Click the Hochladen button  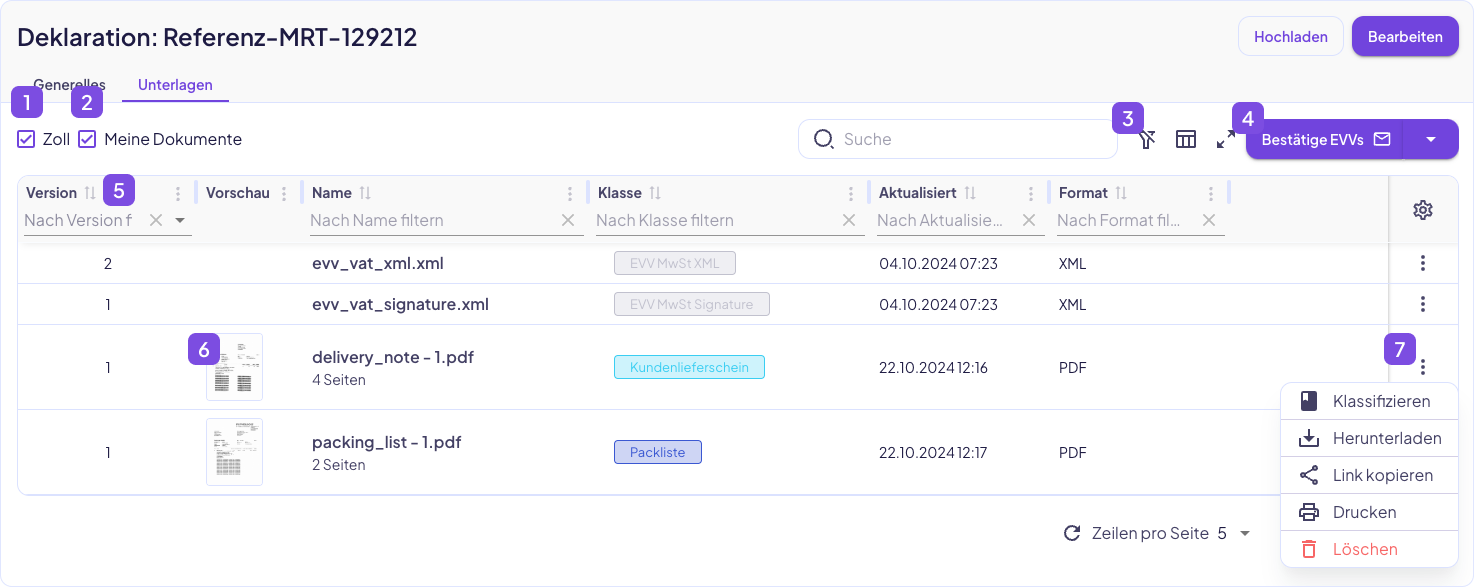tap(1290, 37)
